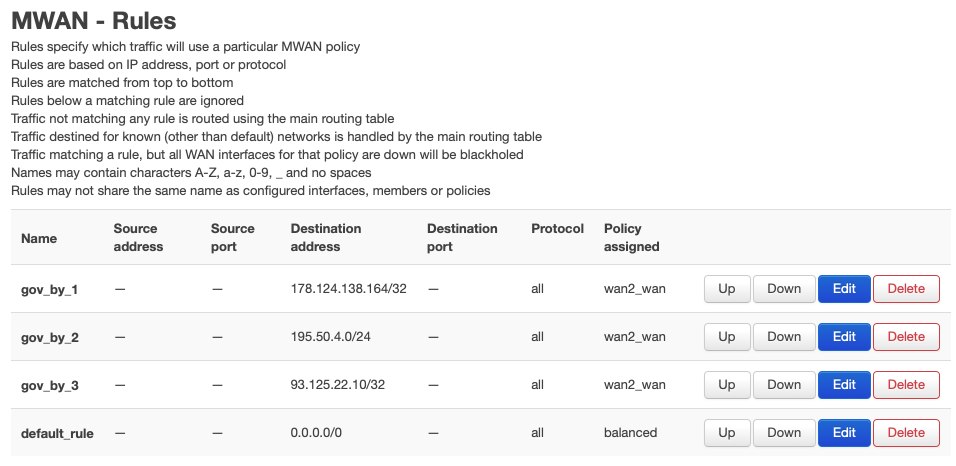Edit the gov_by_3 rule
Screen dimensions: 956x466
(844, 385)
